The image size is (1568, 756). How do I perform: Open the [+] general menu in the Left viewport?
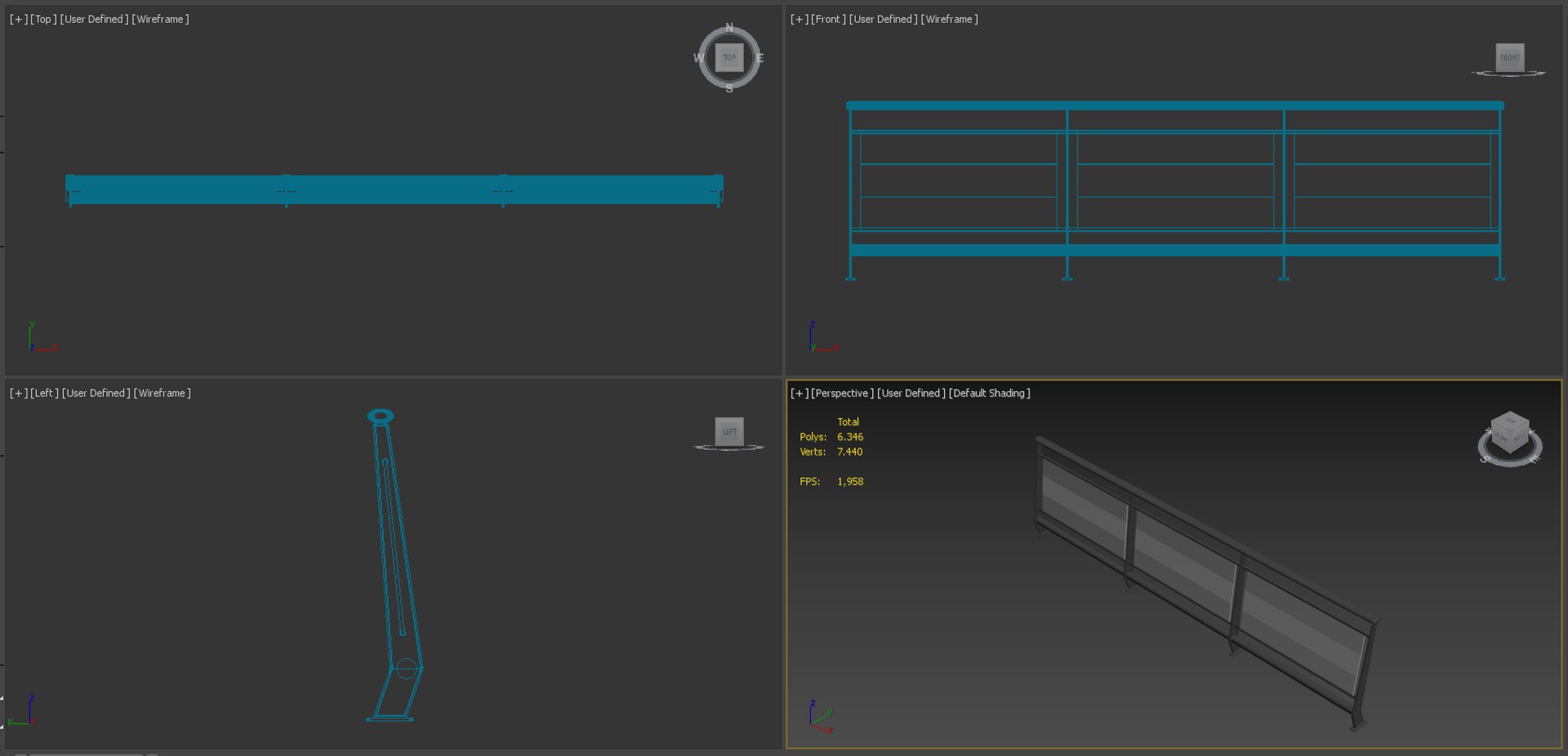19,393
